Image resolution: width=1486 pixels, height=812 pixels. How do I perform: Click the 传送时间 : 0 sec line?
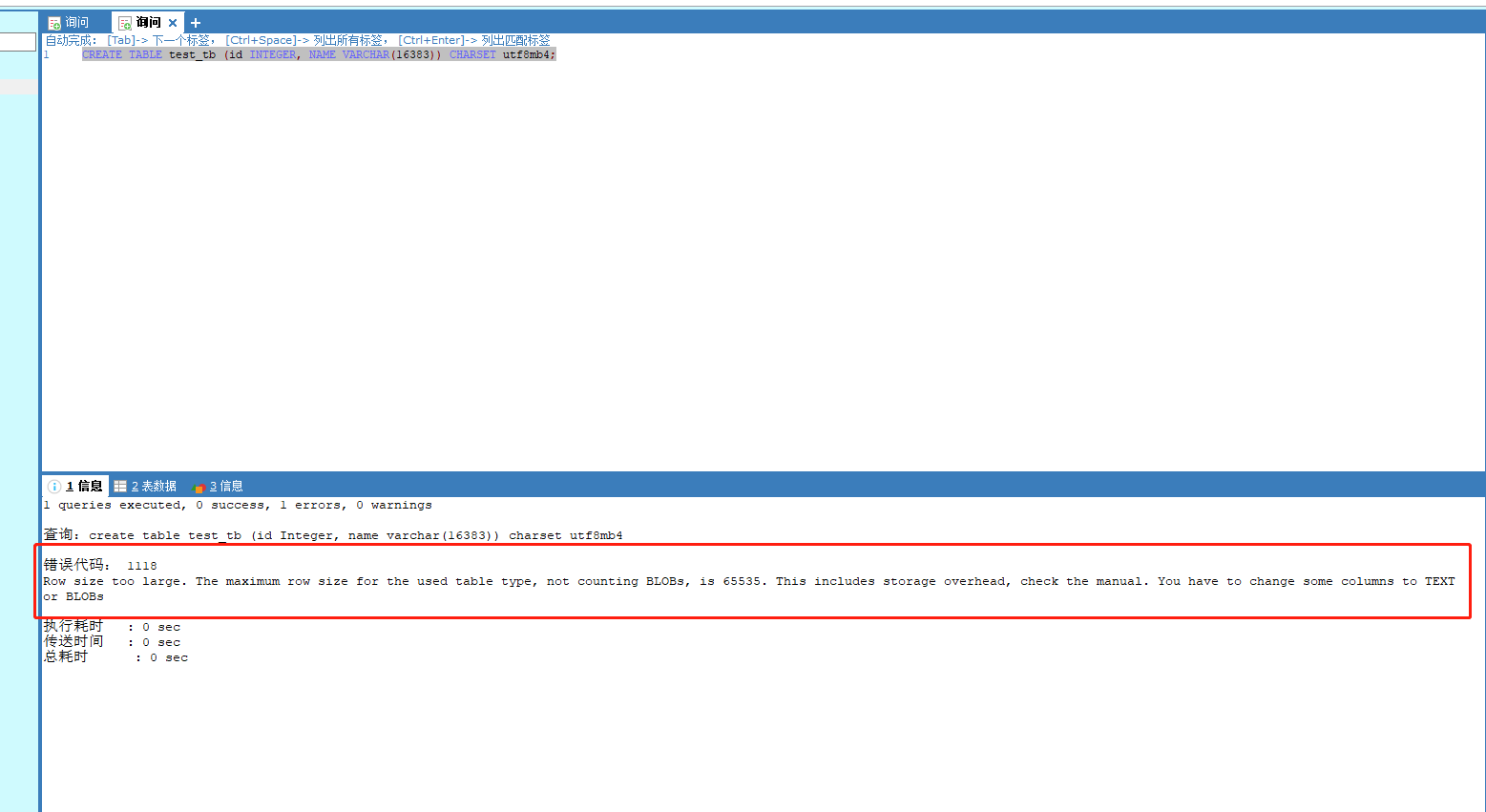coord(112,642)
